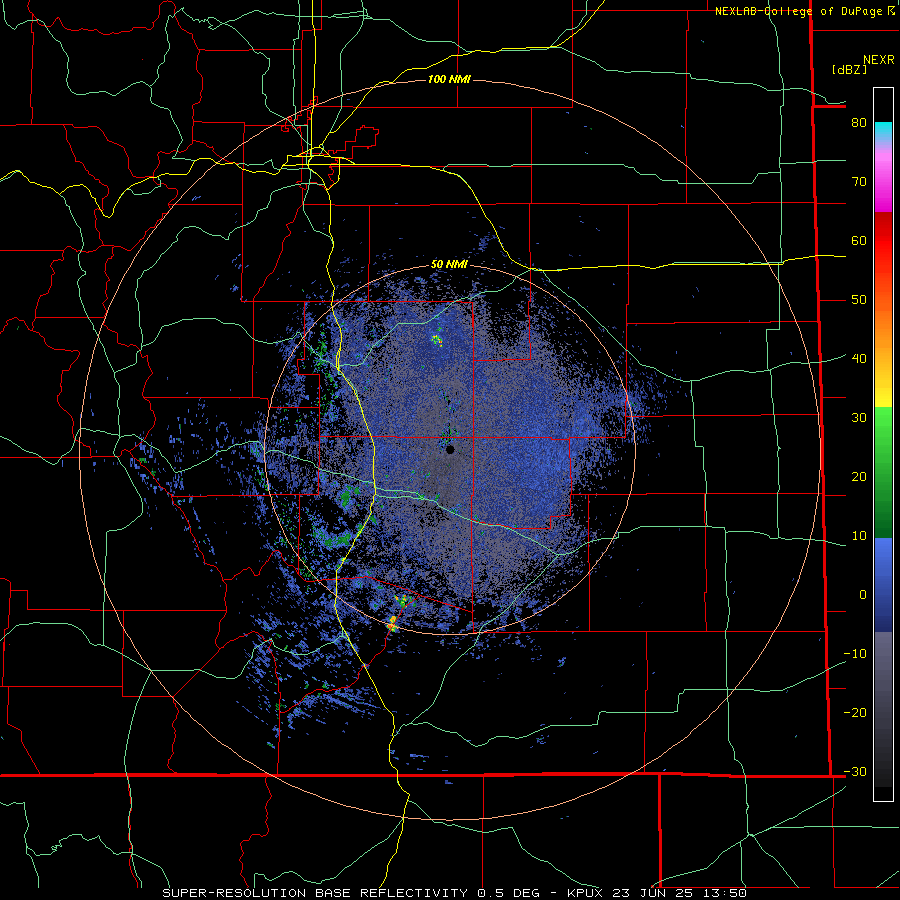Click the 10 value on dBZ scale

click(x=859, y=536)
